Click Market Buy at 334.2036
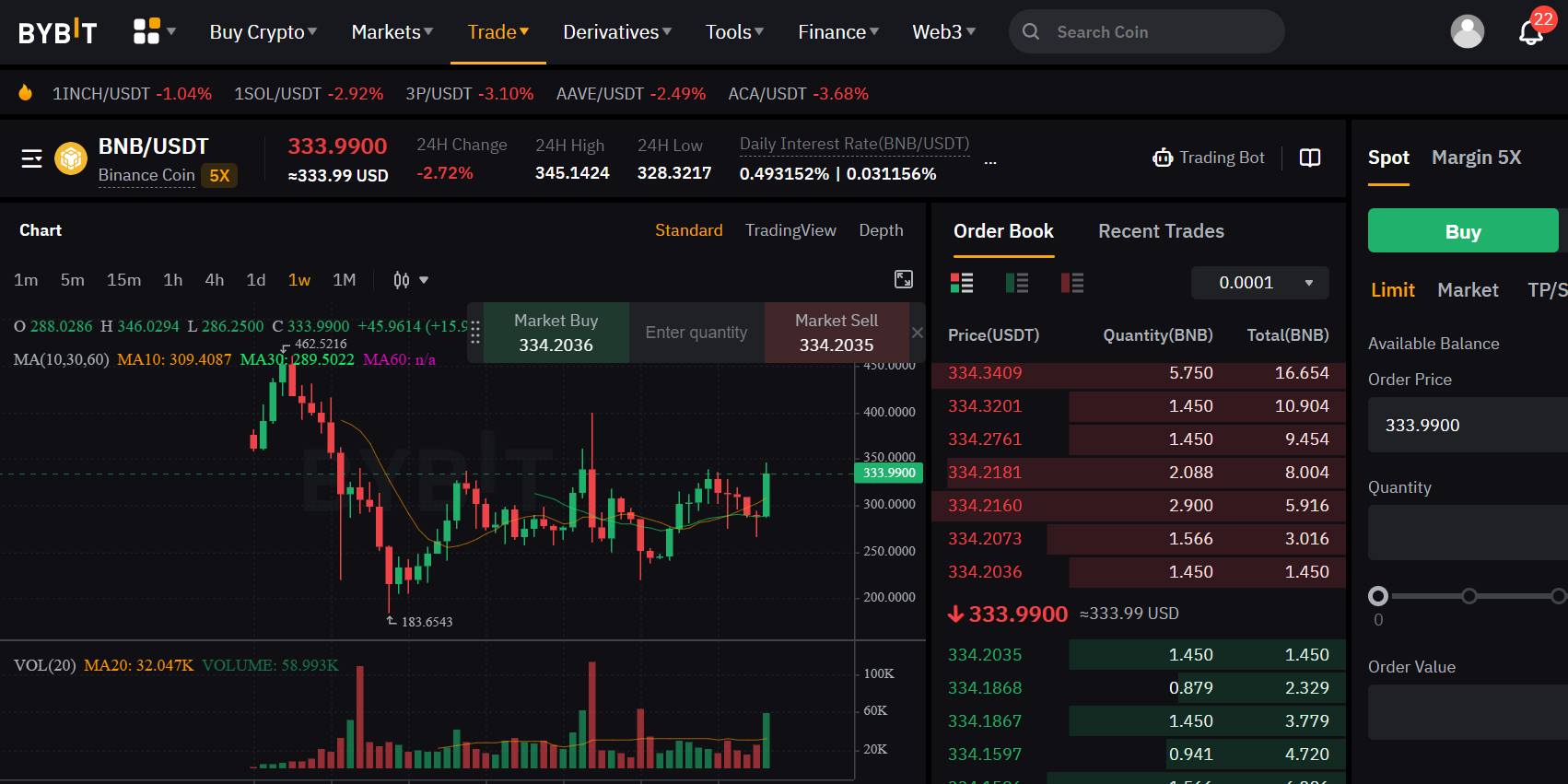 coord(556,333)
